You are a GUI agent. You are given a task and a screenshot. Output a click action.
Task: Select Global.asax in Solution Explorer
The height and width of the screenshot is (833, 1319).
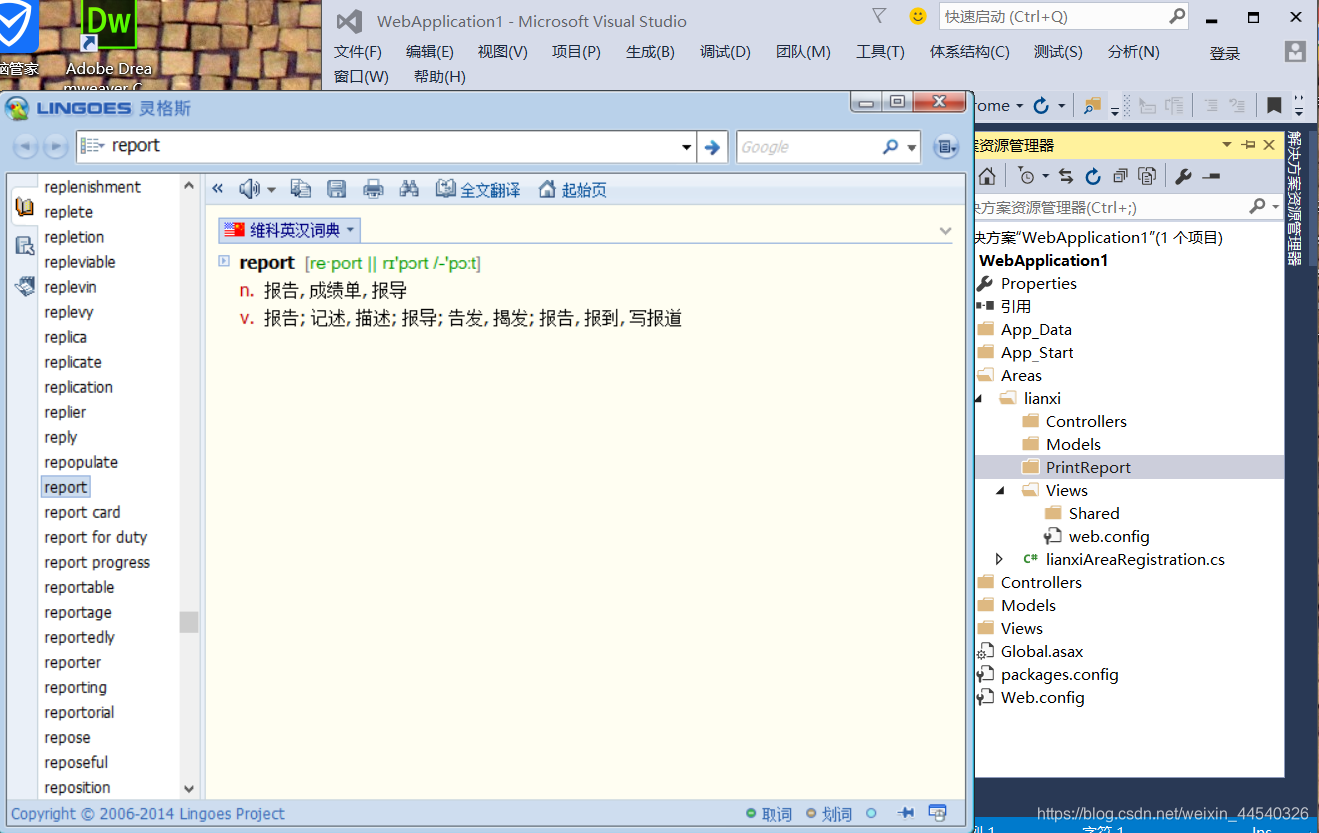[1042, 651]
